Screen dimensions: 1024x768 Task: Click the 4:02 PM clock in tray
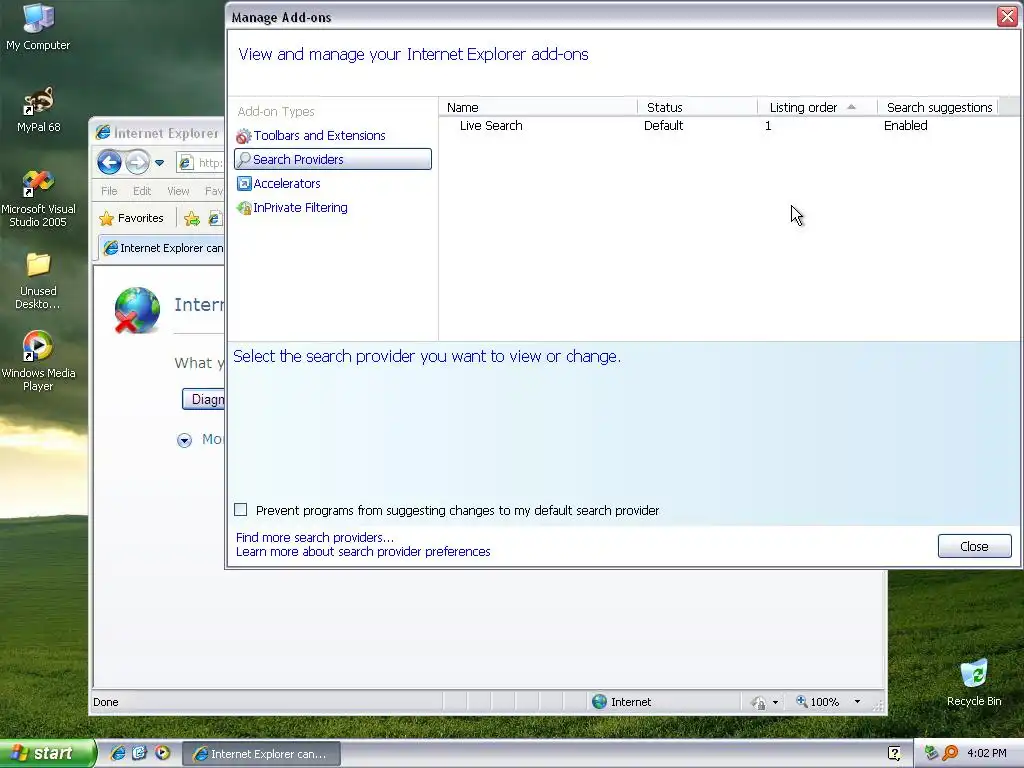[987, 753]
